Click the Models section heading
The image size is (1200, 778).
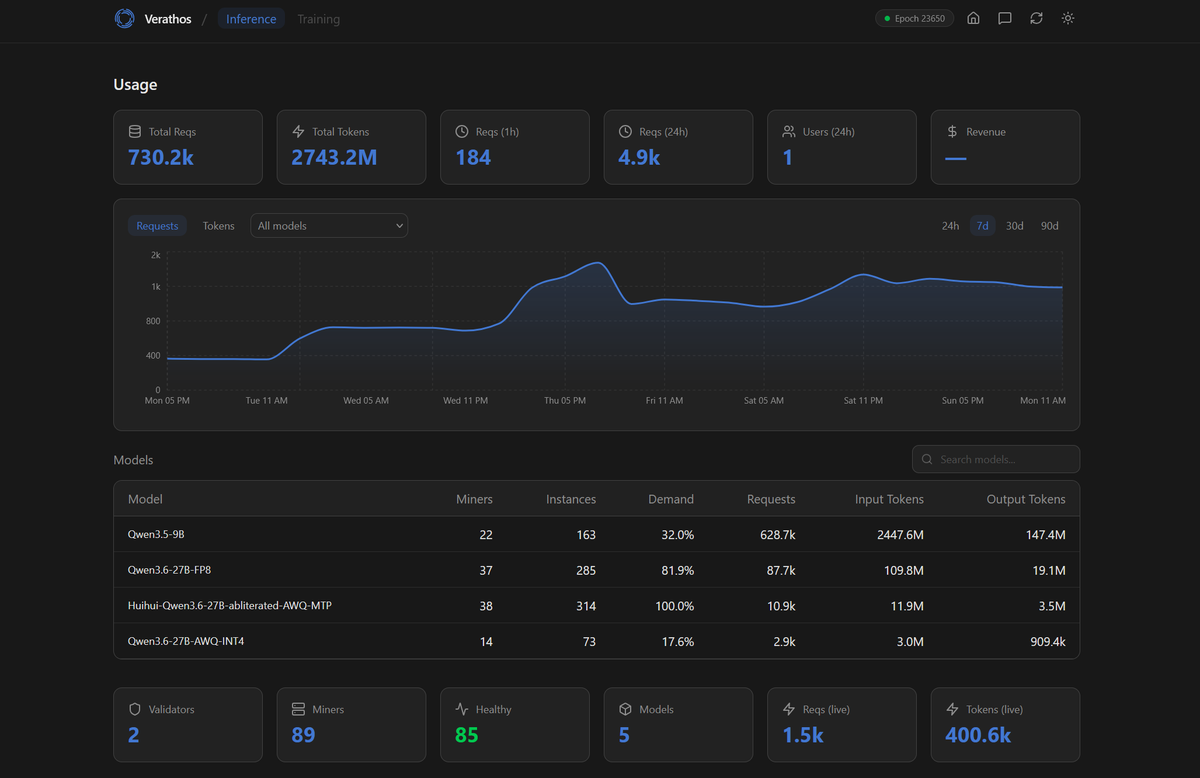click(x=134, y=460)
